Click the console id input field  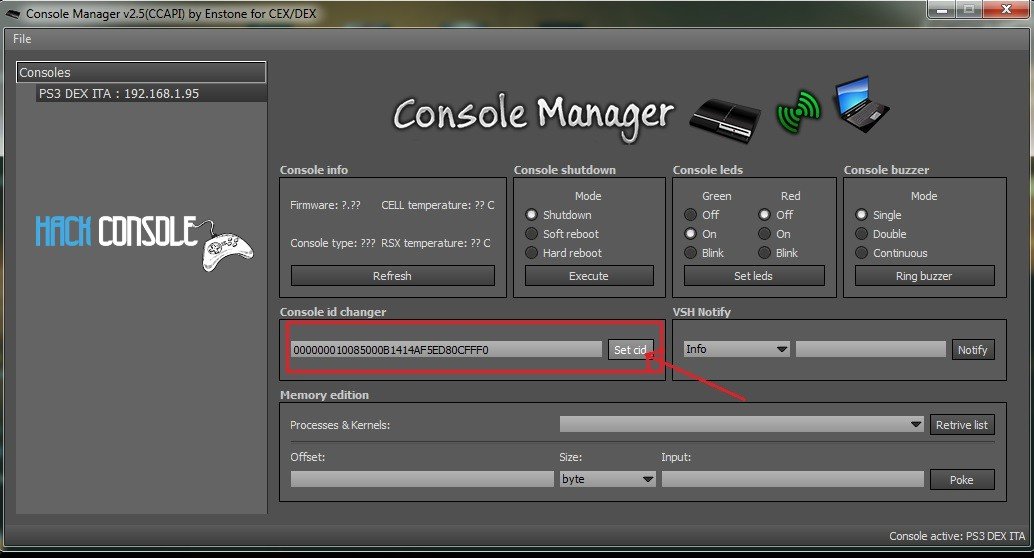pyautogui.click(x=446, y=350)
